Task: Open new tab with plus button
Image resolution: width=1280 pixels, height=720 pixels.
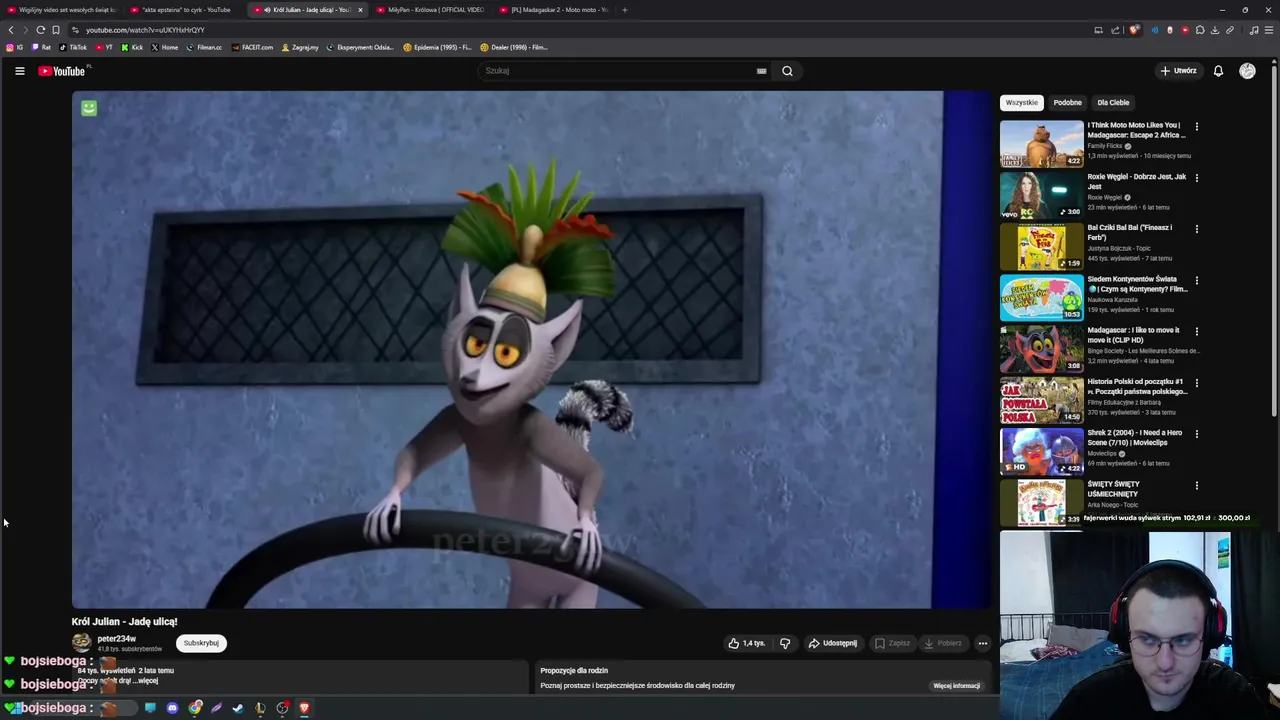Action: point(624,10)
